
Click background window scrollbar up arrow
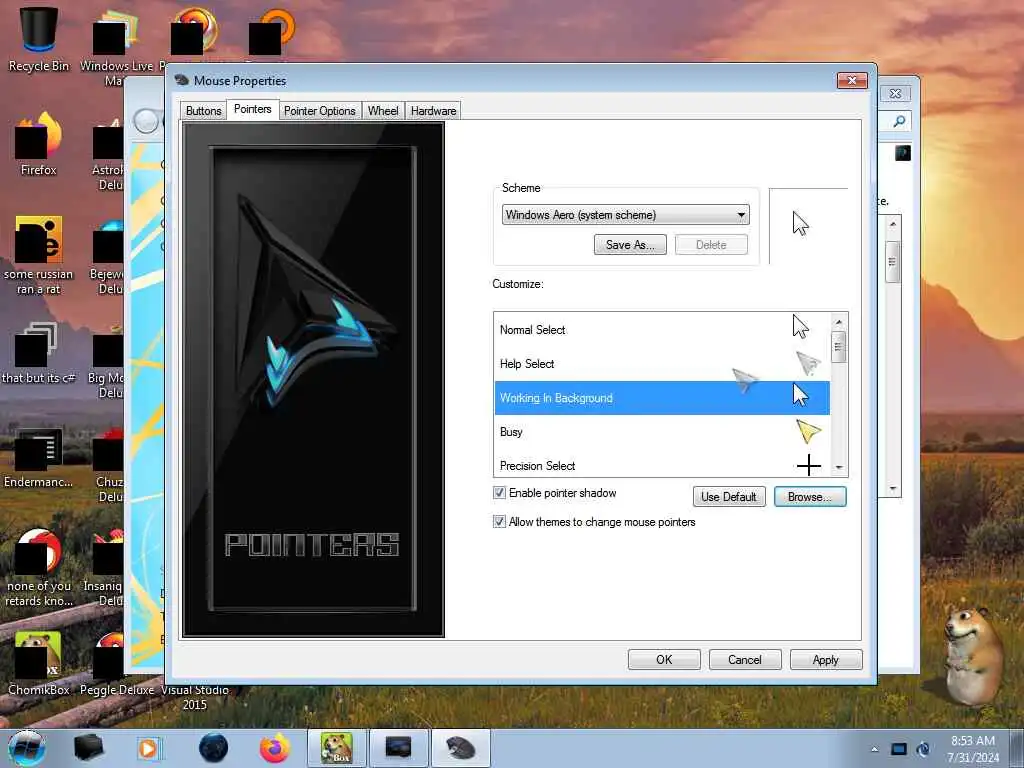(x=893, y=224)
